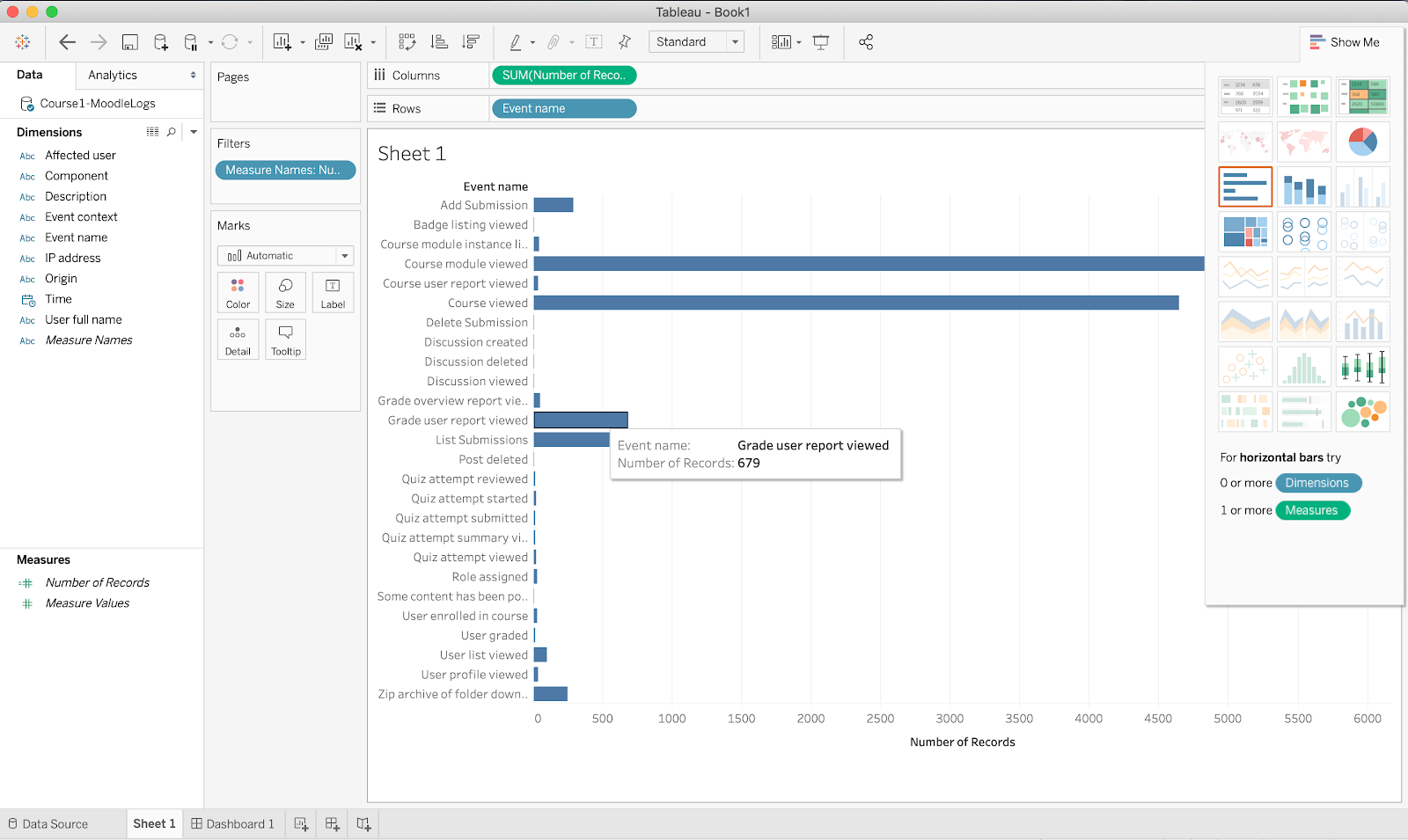Select the Time dimension field
This screenshot has width=1408, height=840.
click(58, 299)
